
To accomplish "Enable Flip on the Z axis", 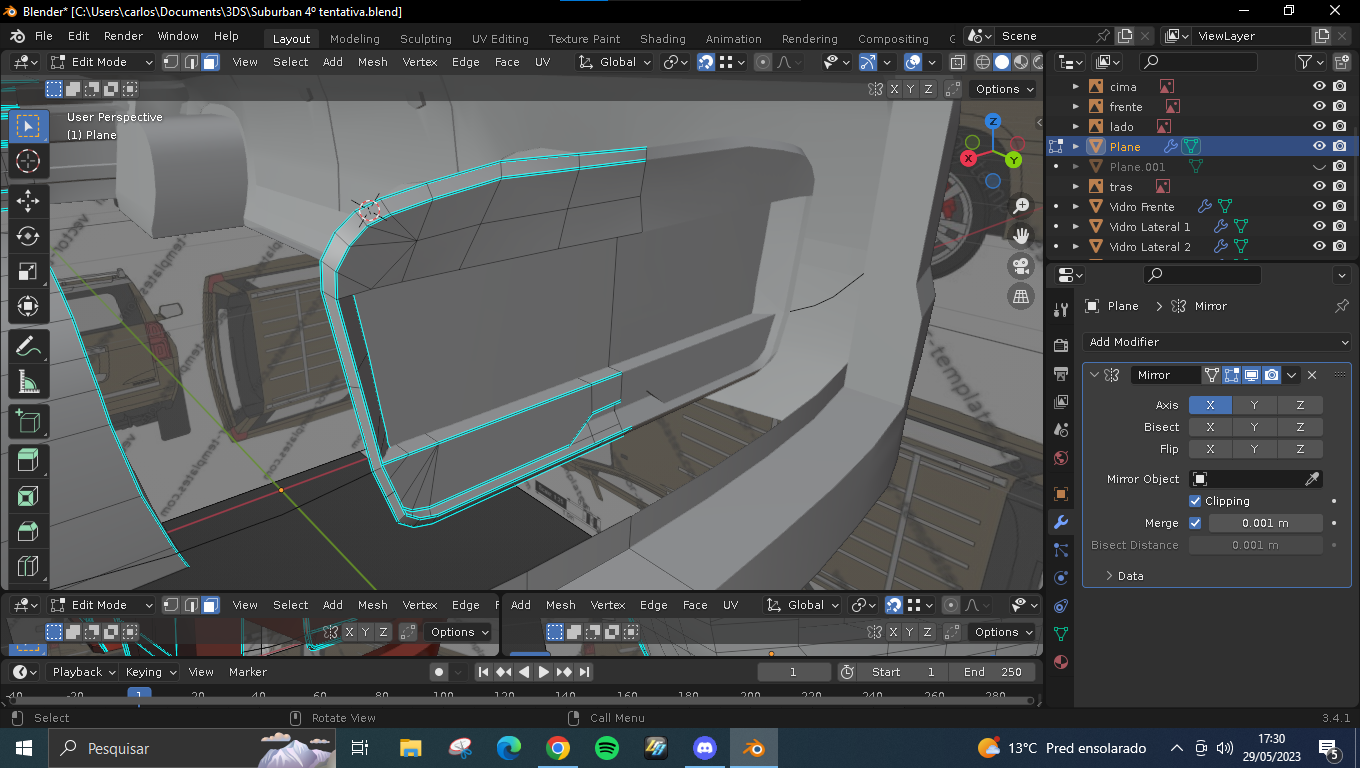I will pos(1300,449).
